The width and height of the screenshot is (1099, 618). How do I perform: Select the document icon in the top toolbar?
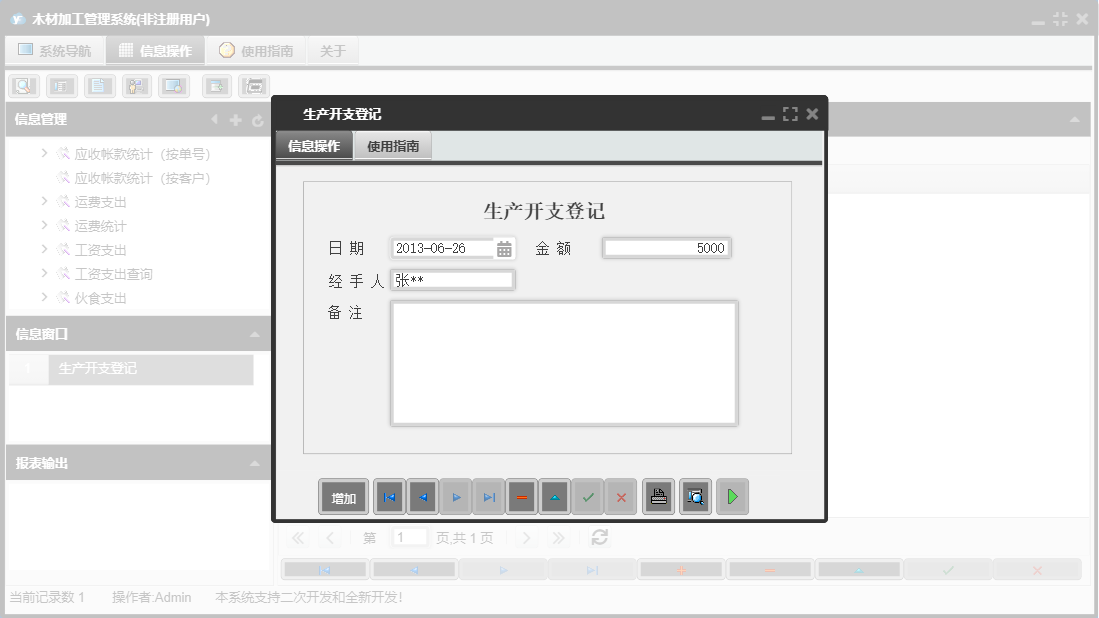(99, 86)
